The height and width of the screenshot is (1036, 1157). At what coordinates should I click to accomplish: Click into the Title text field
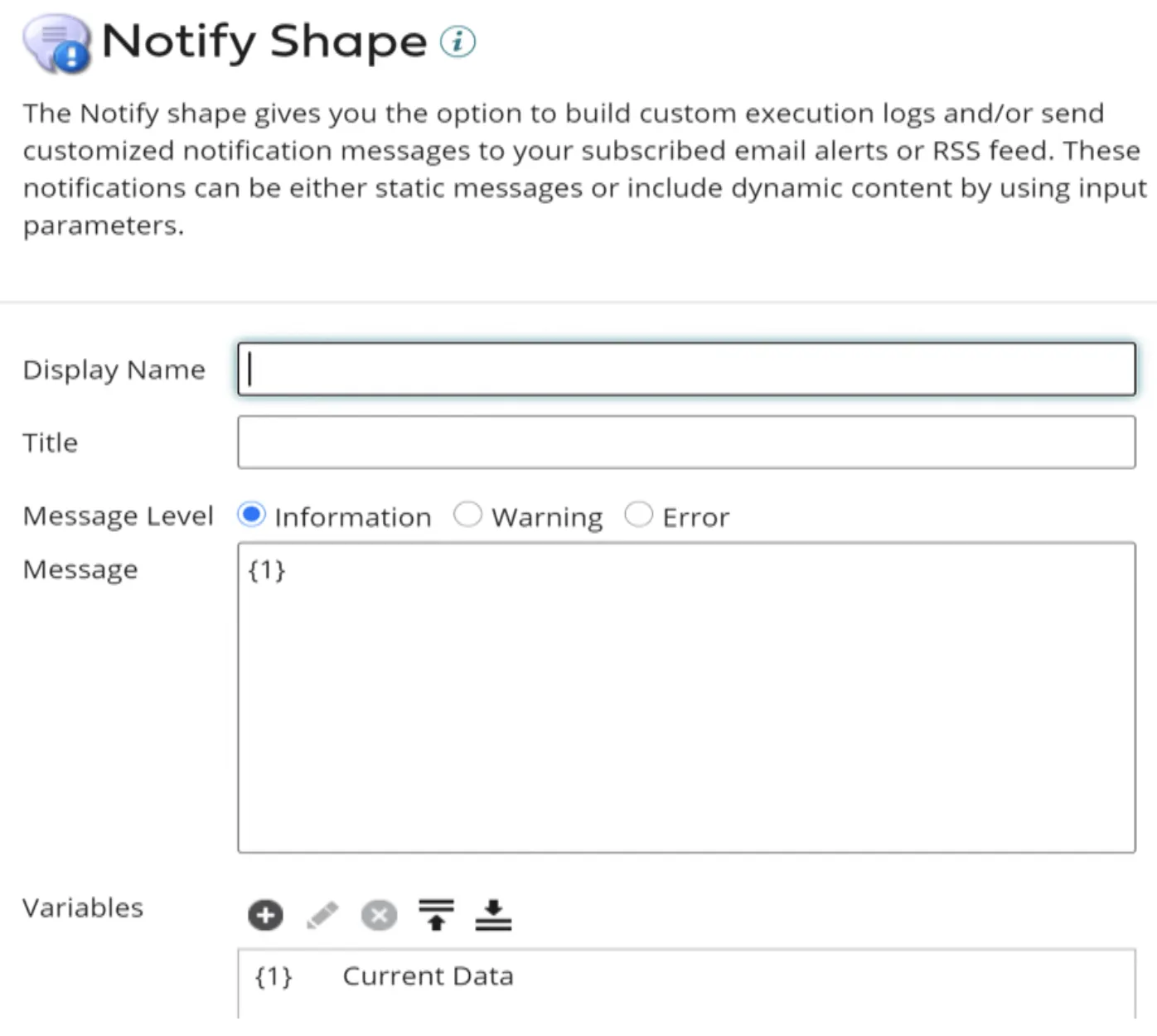pos(686,442)
